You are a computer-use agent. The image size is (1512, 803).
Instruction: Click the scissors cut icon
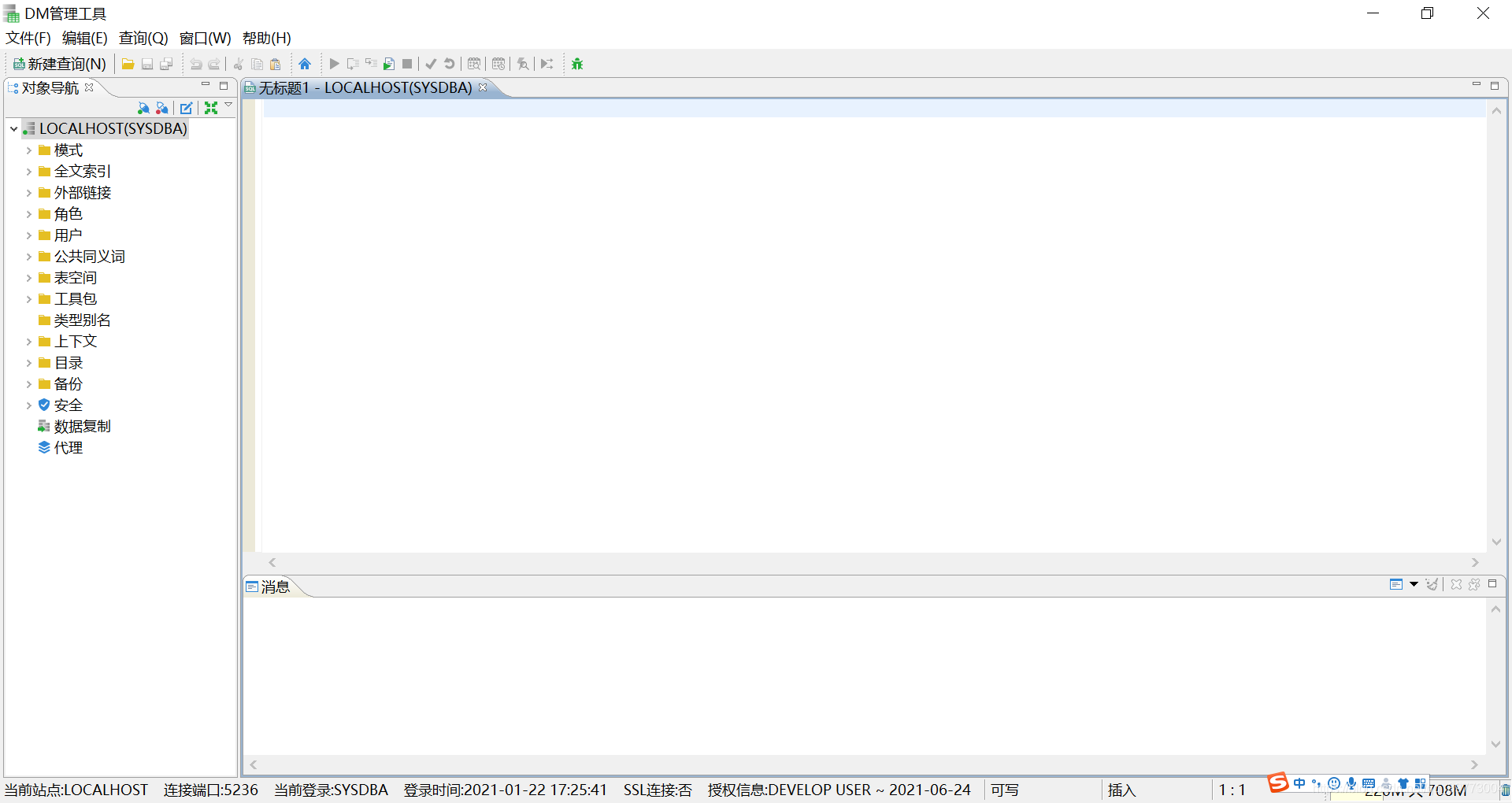pos(239,64)
